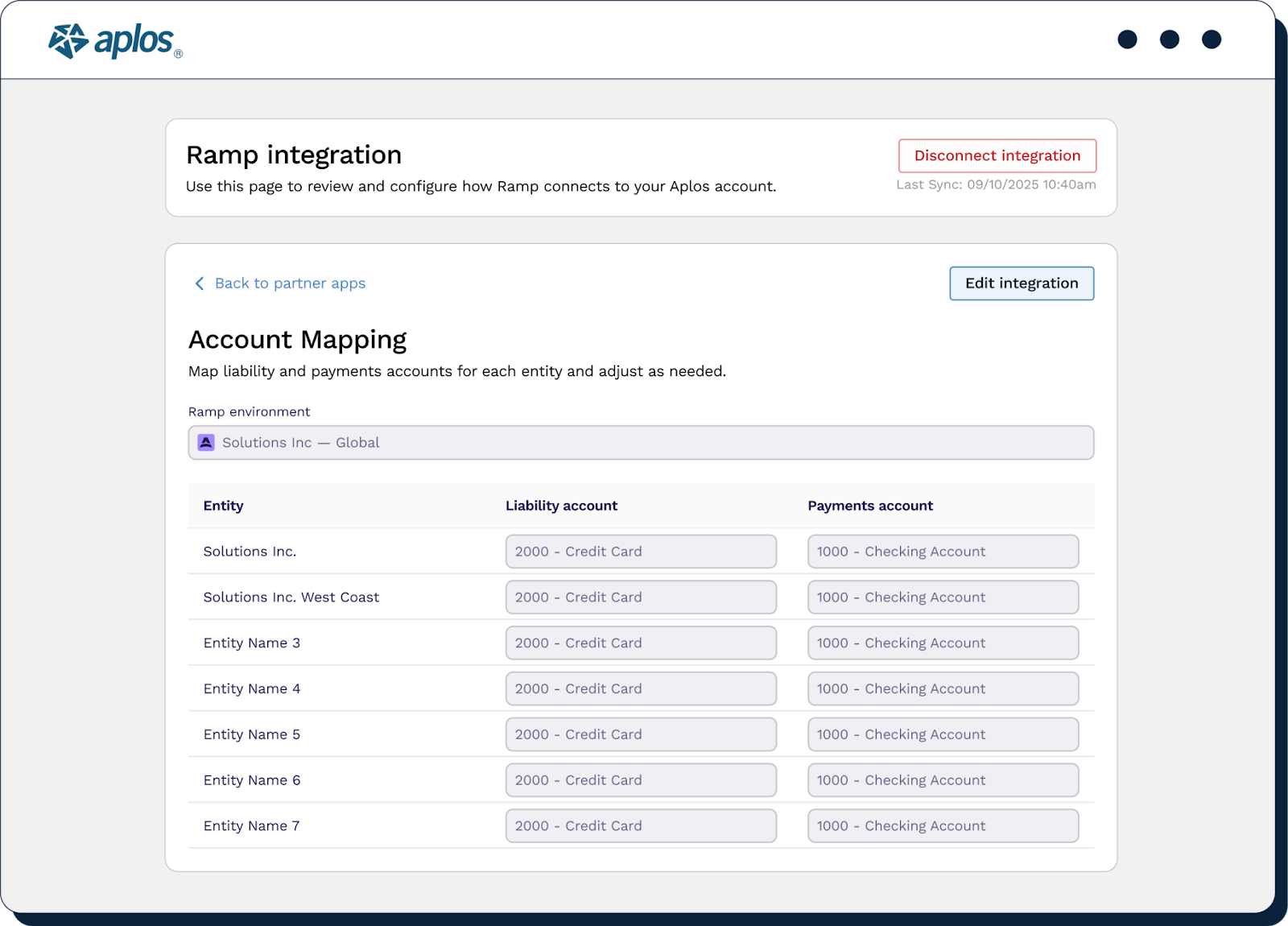Open payments account for Entity Name 6
Screen dimensions: 1288x926
943,780
